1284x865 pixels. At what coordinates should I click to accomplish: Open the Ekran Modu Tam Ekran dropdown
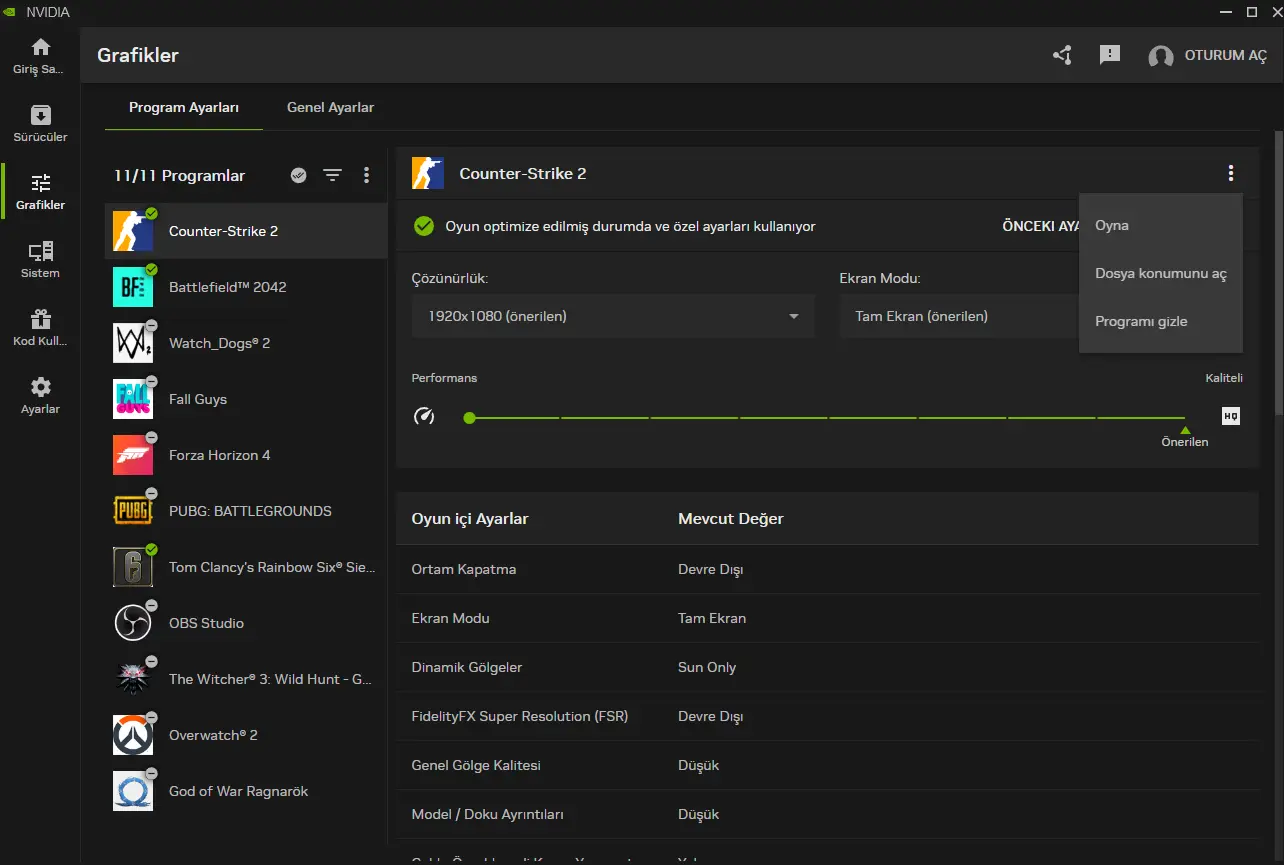click(959, 316)
